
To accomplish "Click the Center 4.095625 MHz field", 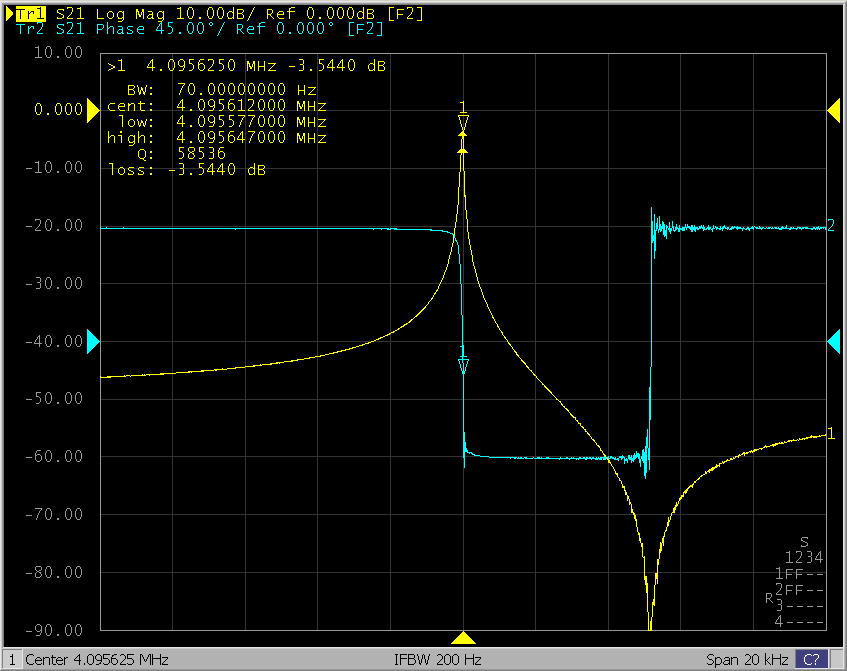I will (x=96, y=660).
